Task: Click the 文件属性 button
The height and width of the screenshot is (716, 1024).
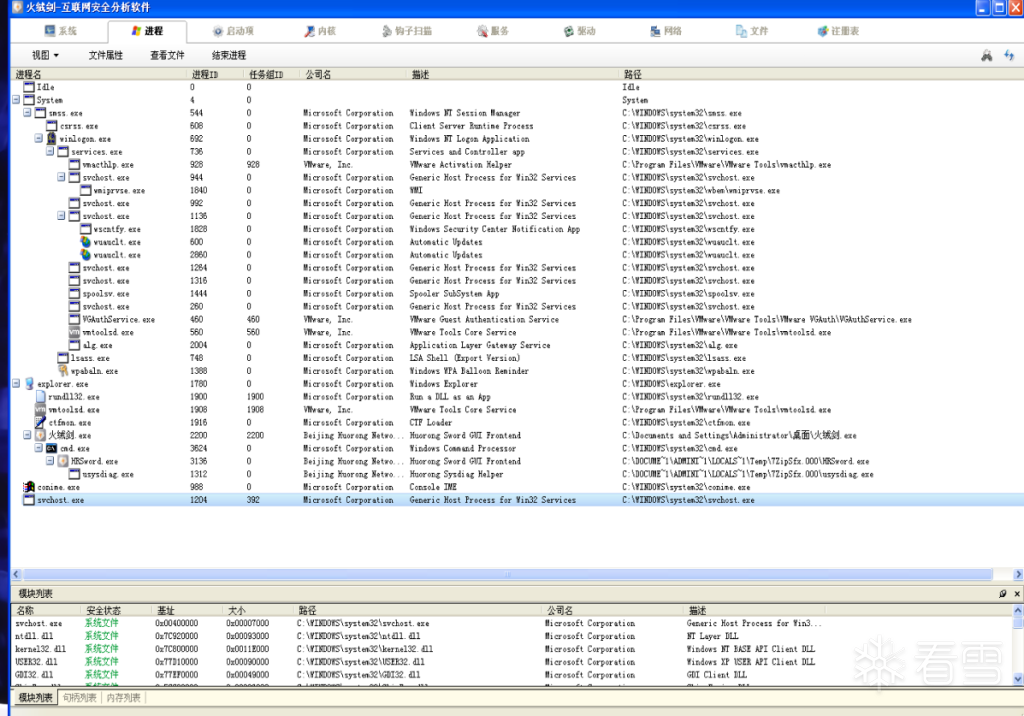Action: tap(106, 55)
